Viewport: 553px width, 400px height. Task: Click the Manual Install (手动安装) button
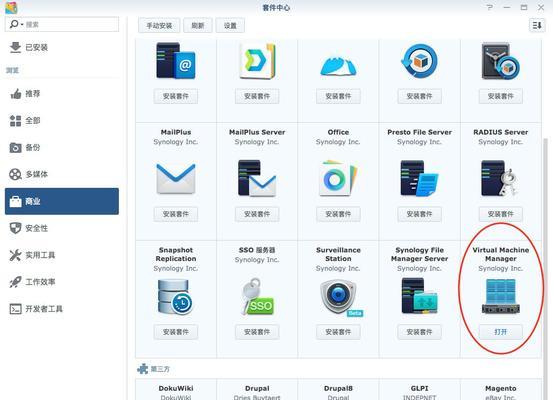pyautogui.click(x=159, y=25)
